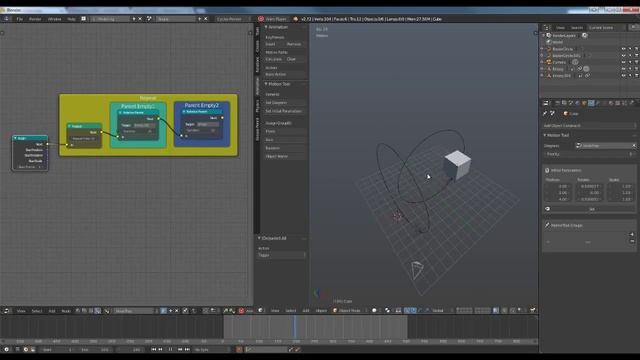This screenshot has width=640, height=360.
Task: Click the Info editor type icon top-left
Action: [x=6, y=19]
